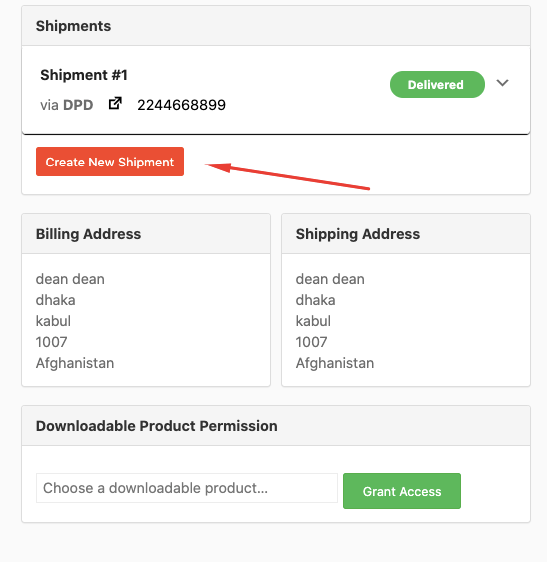Click dhaka in the Billing Address

point(56,300)
